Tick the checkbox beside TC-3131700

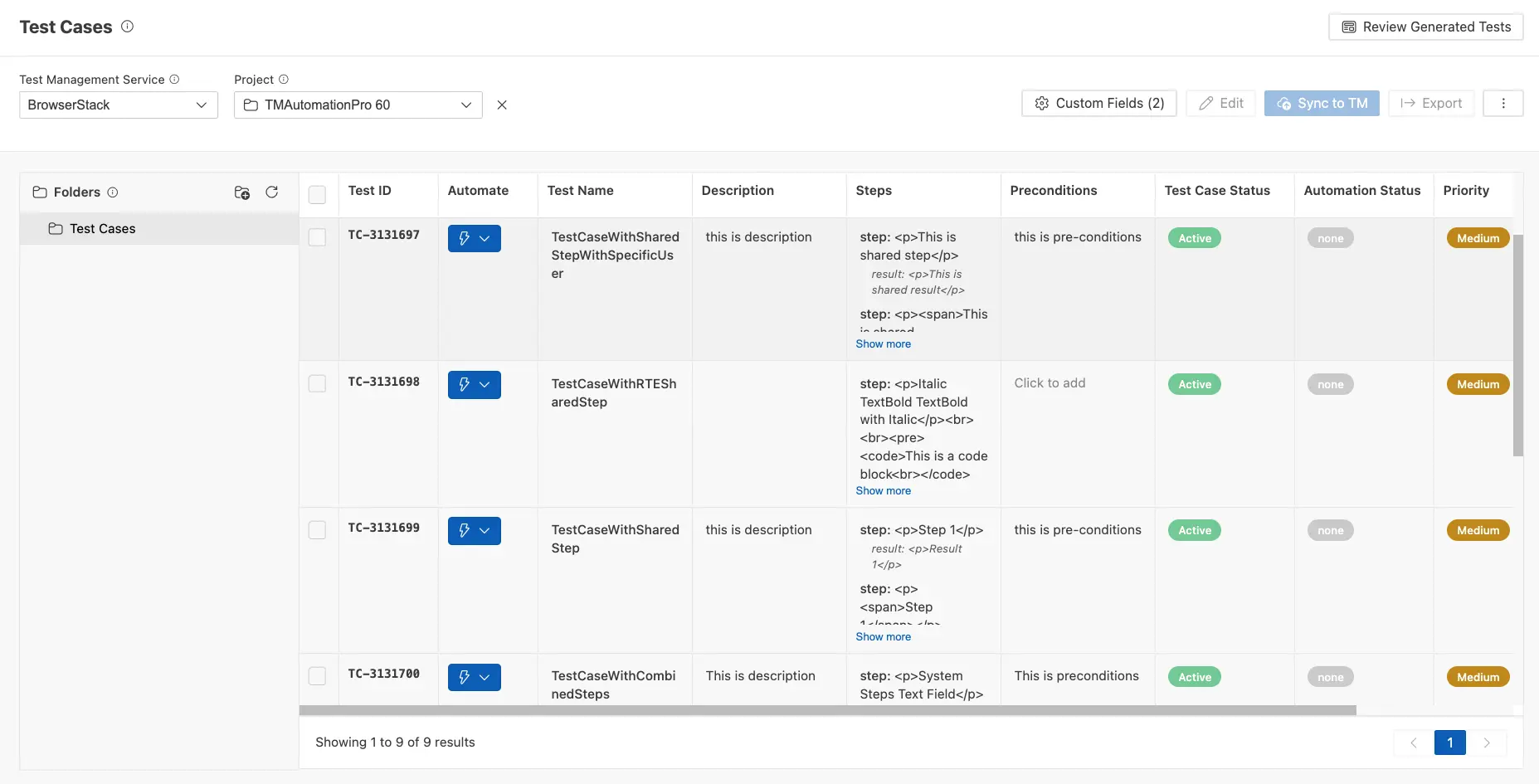tap(318, 675)
